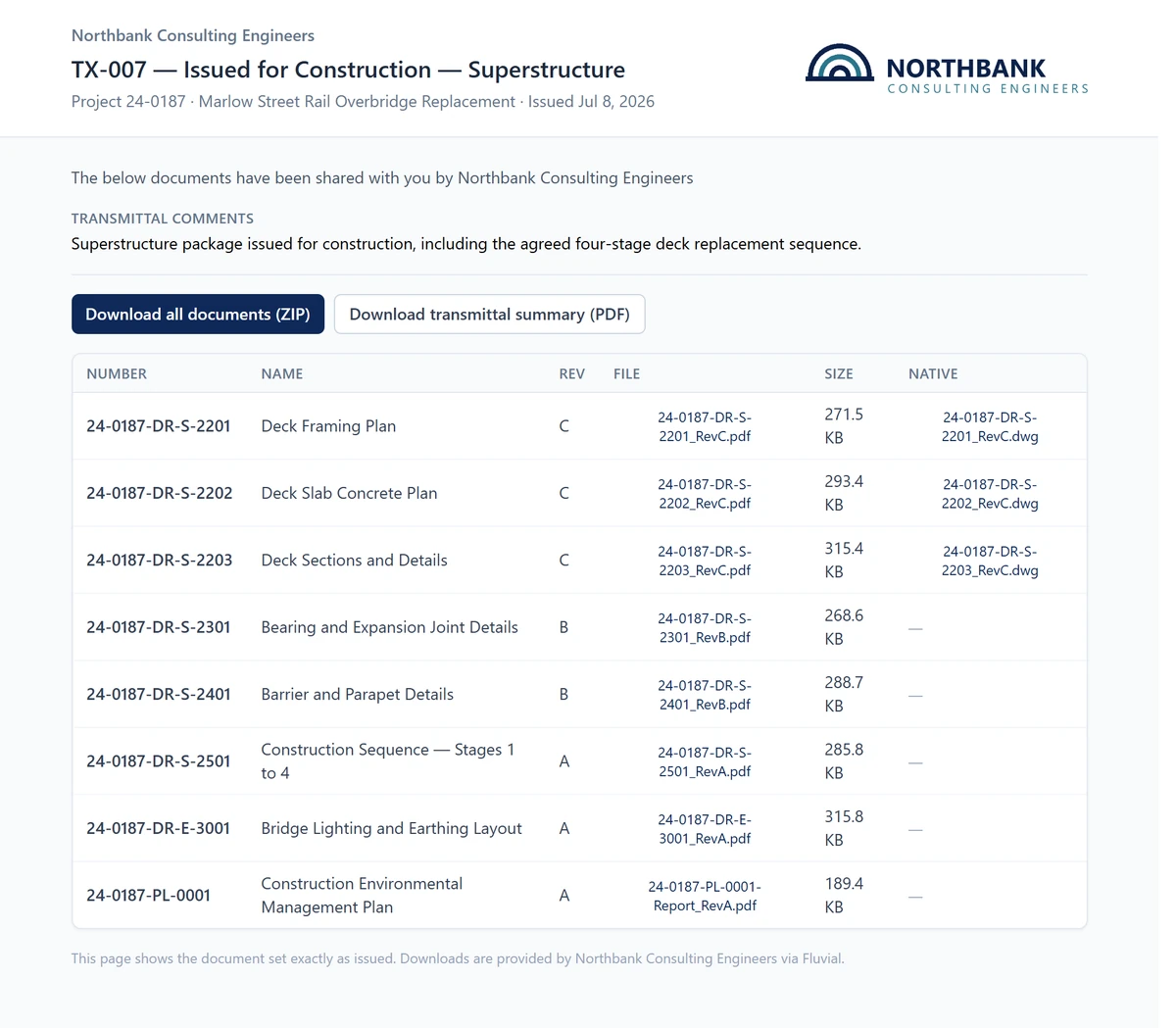This screenshot has height=1028, width=1176.
Task: Click the NATIVE column header
Action: pos(933,374)
